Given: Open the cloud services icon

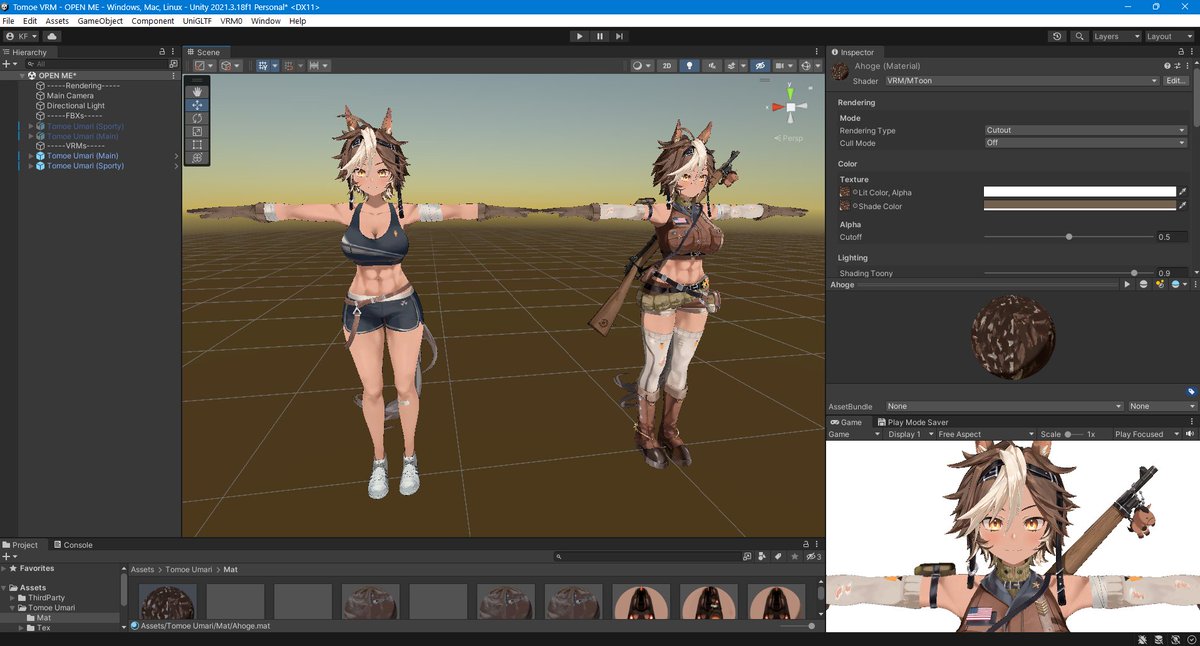Looking at the screenshot, I should (x=52, y=36).
